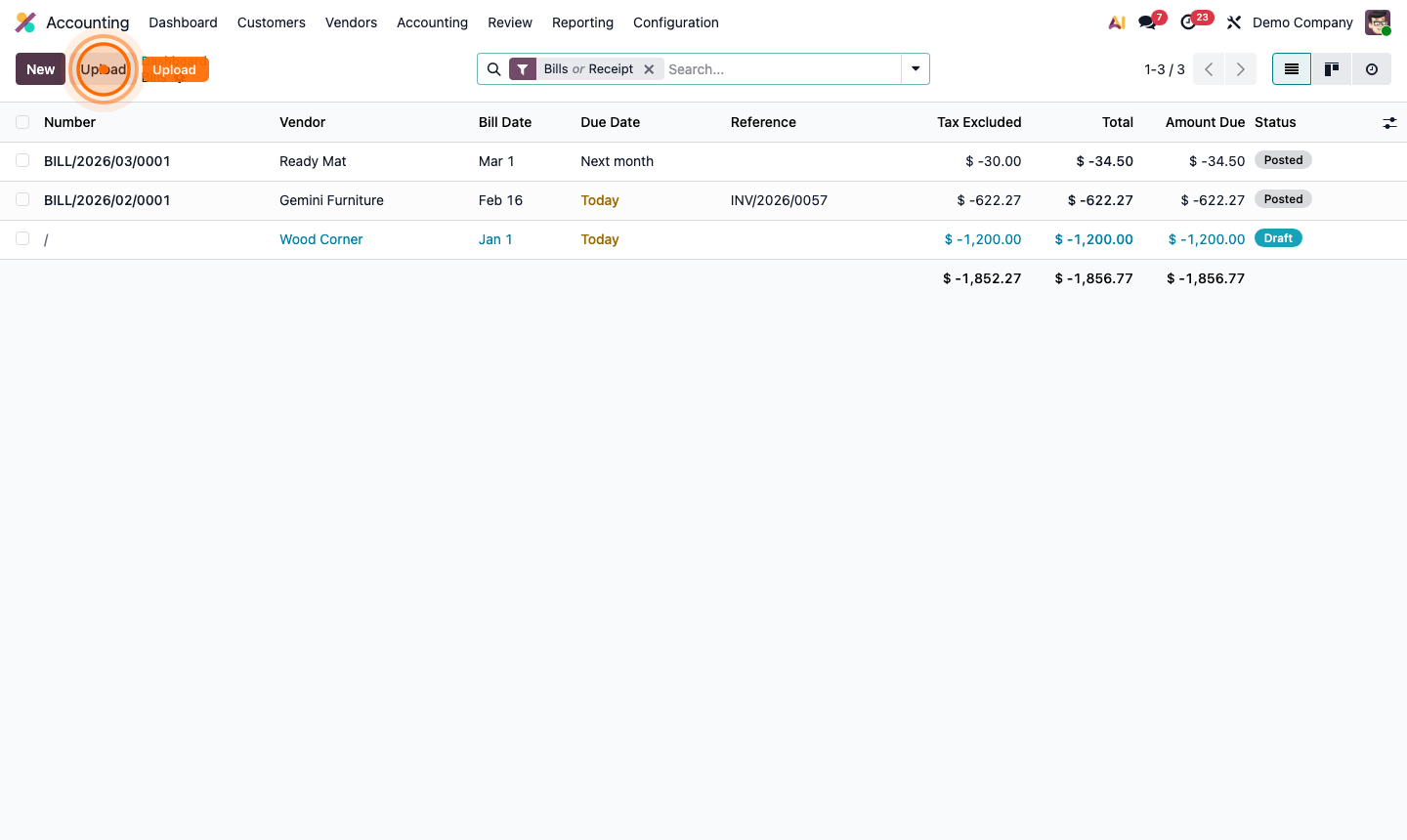Viewport: 1407px width, 840px height.
Task: Expand the search options dropdown arrow
Action: point(915,68)
